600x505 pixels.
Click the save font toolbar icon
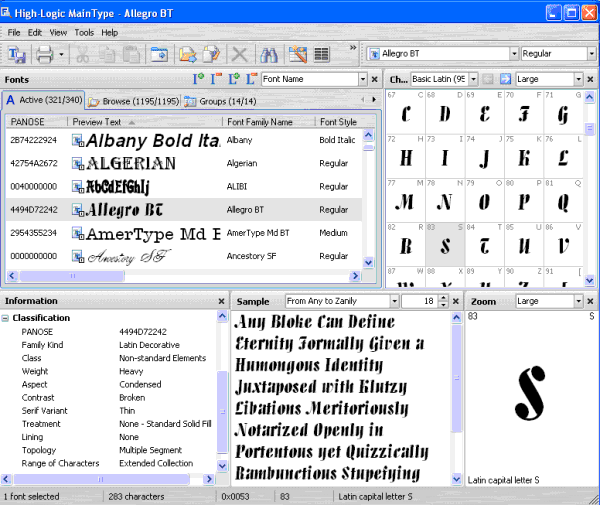(17, 55)
